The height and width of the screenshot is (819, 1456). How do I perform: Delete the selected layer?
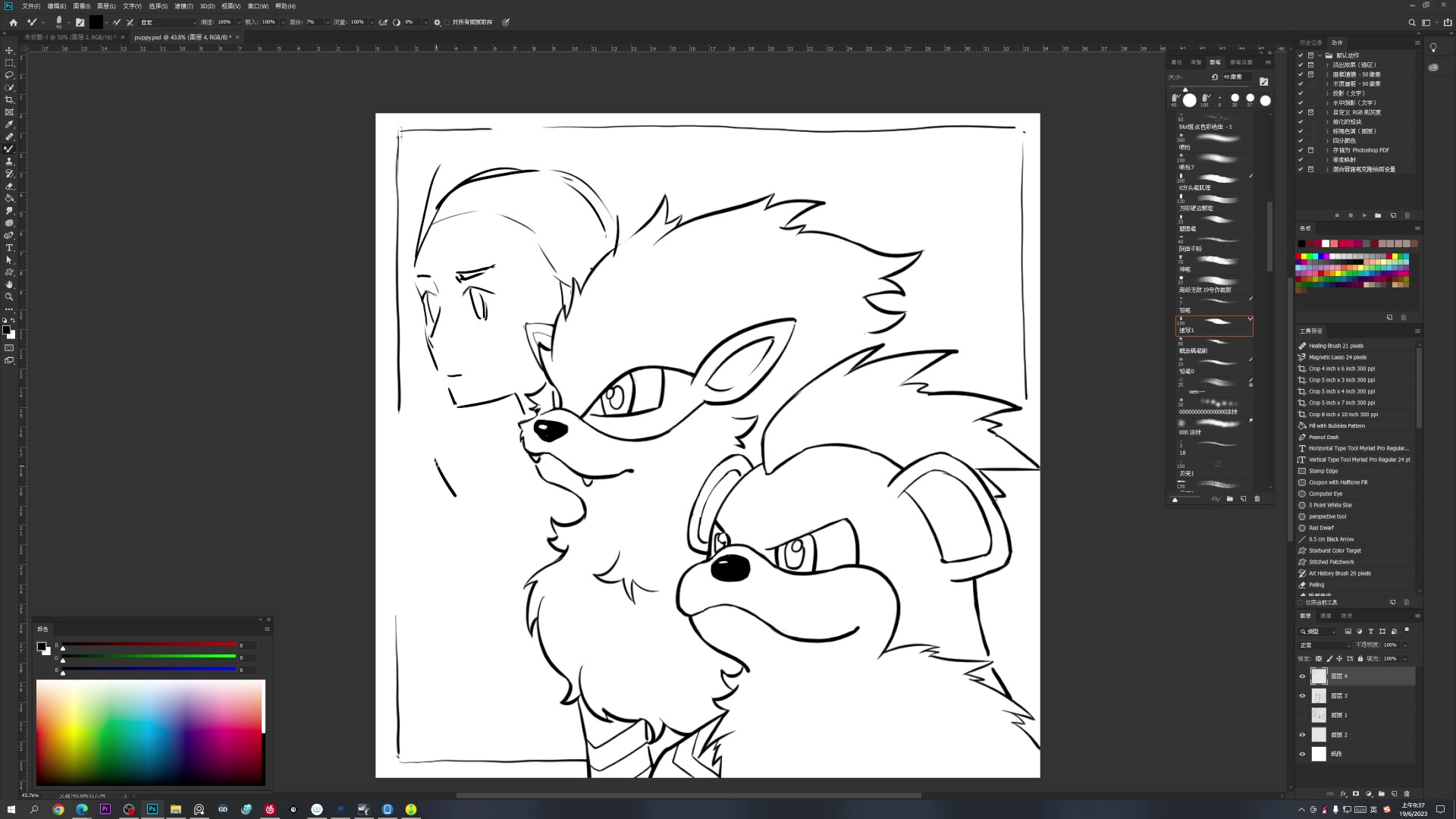coord(1407,794)
